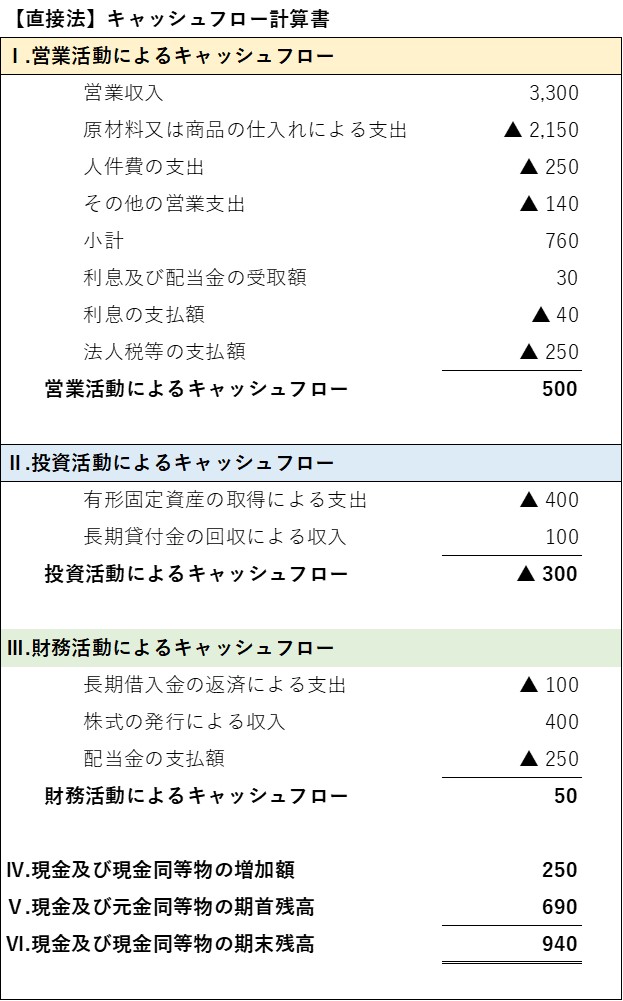Viewport: 623px width, 1001px height.
Task: Click the 利息の支払額 ▲ 40 value
Action: pyautogui.click(x=555, y=315)
